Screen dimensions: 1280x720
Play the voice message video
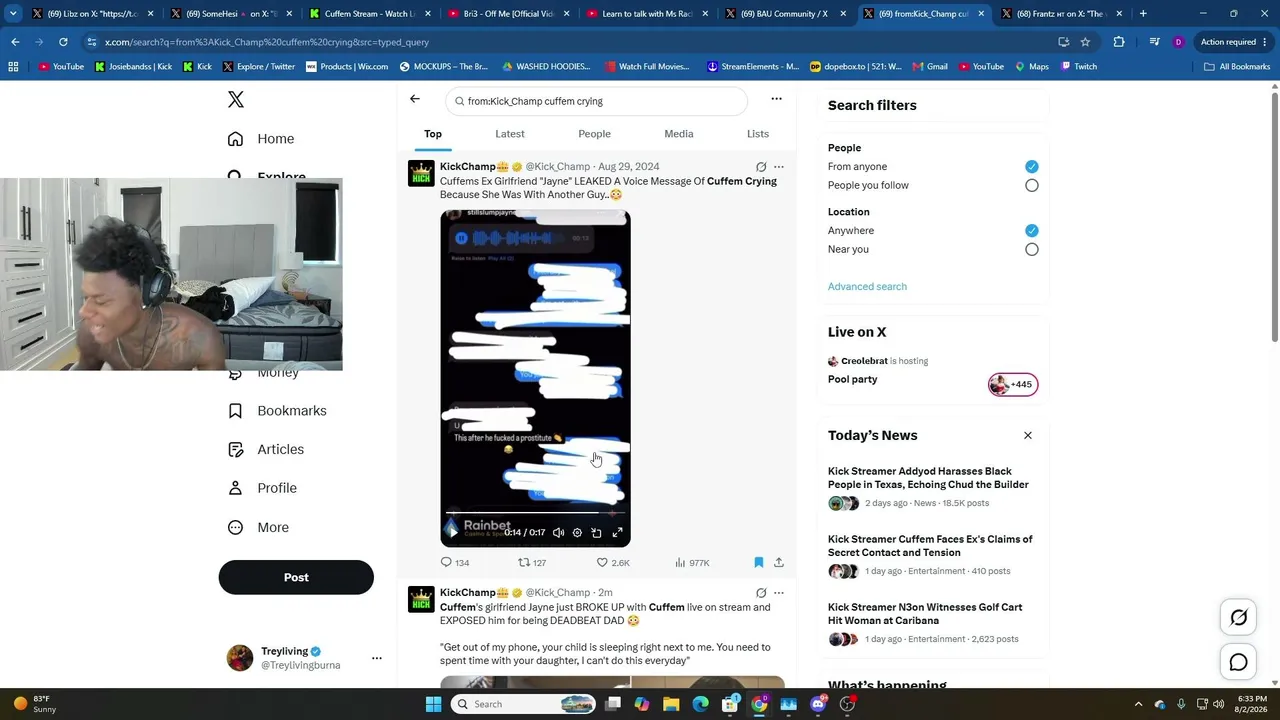pos(453,532)
